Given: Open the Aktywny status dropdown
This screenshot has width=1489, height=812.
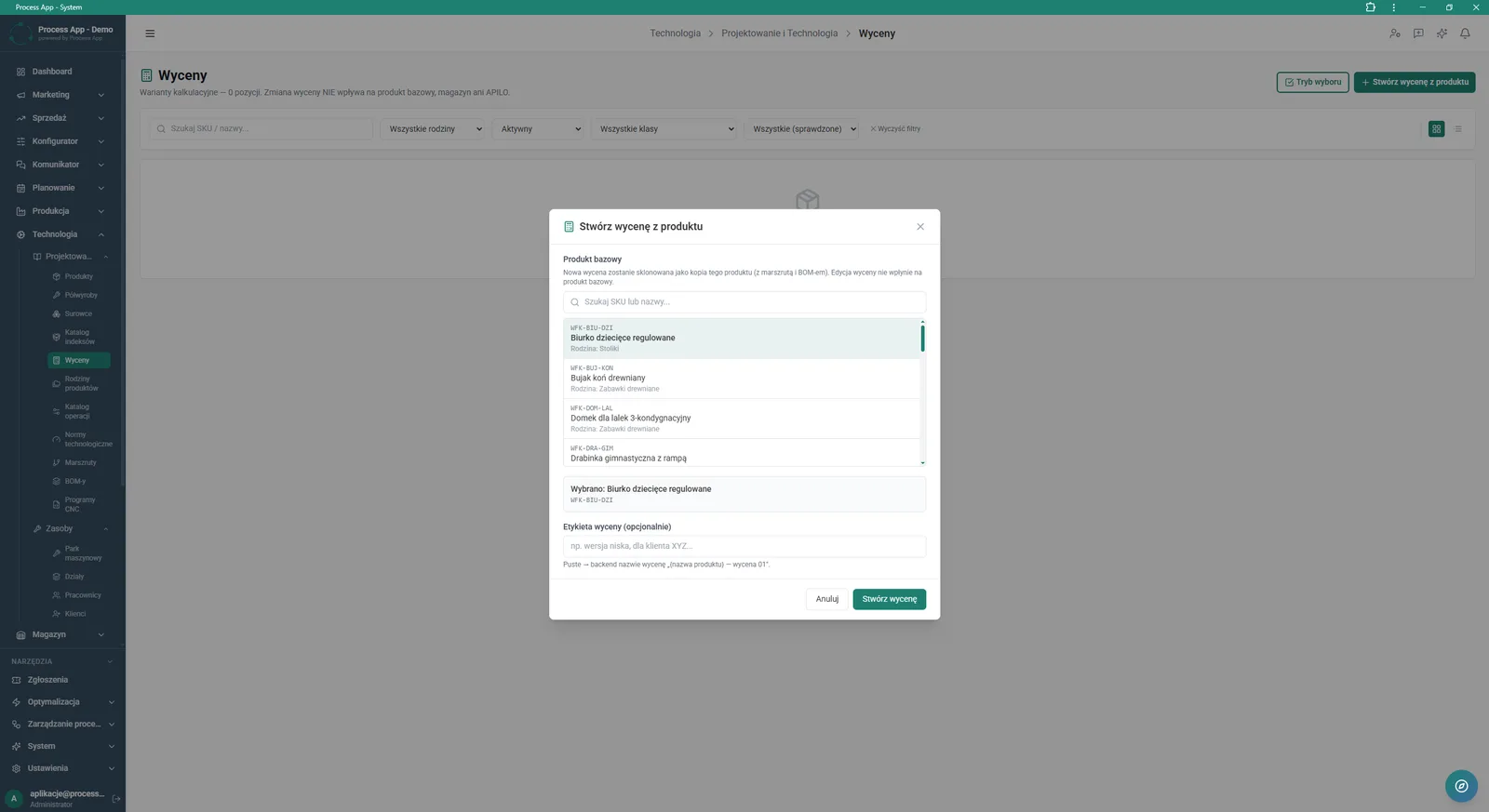Looking at the screenshot, I should 538,129.
